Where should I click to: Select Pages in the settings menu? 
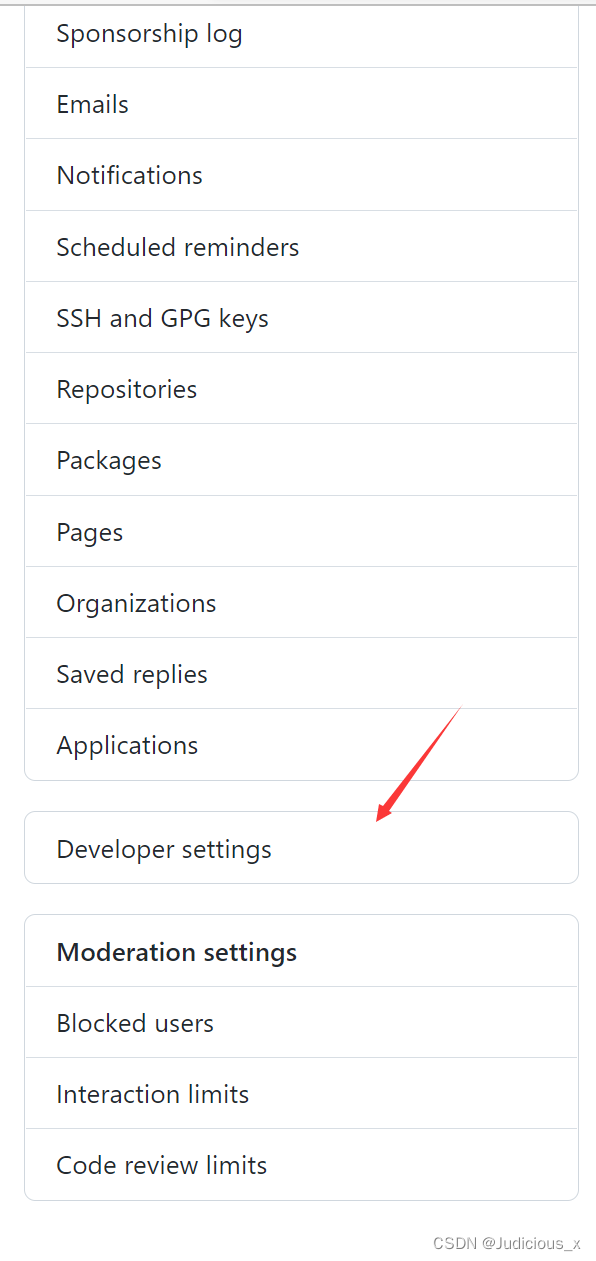click(301, 532)
